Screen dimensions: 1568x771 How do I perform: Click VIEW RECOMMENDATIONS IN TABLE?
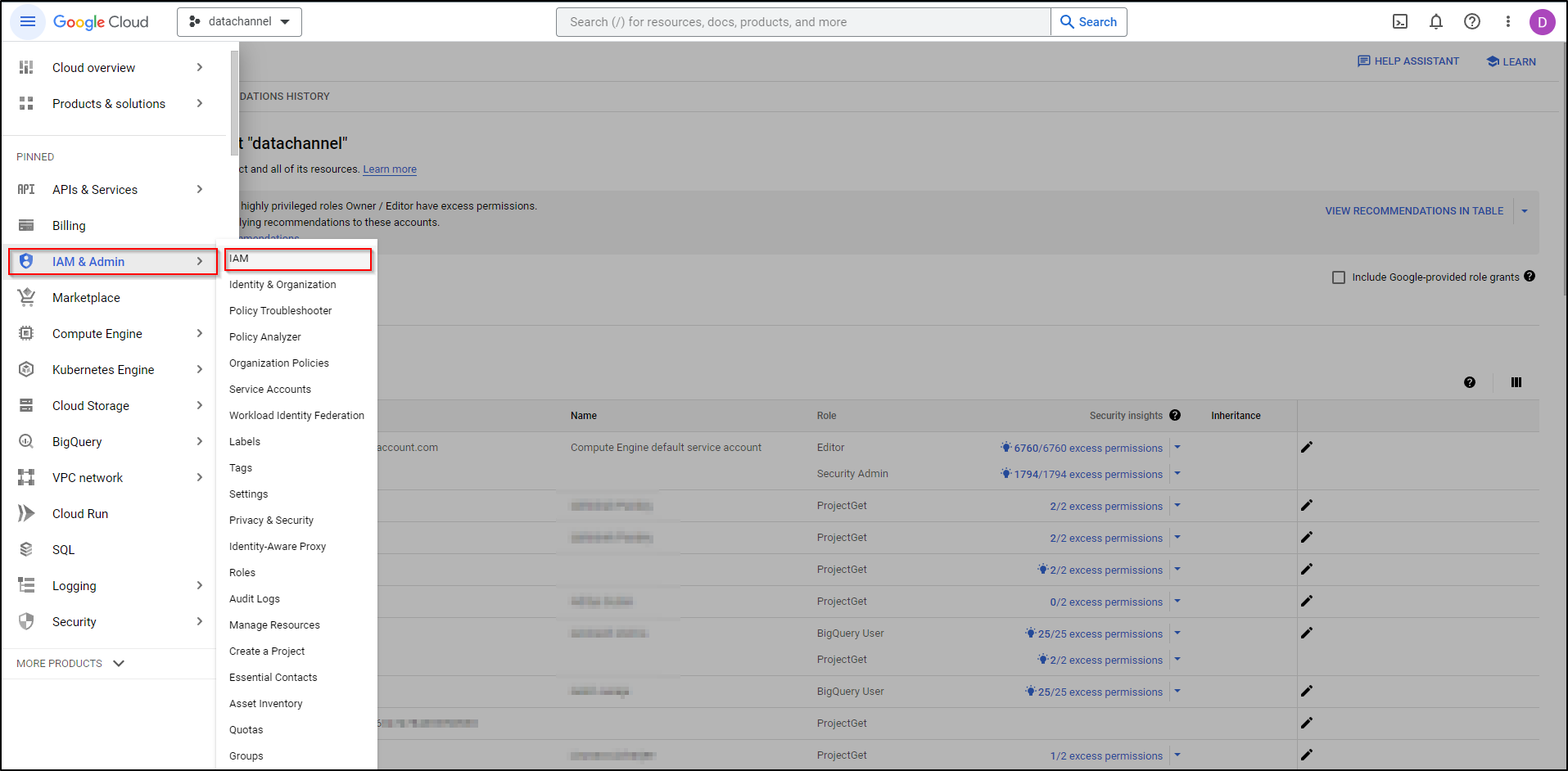pos(1414,211)
